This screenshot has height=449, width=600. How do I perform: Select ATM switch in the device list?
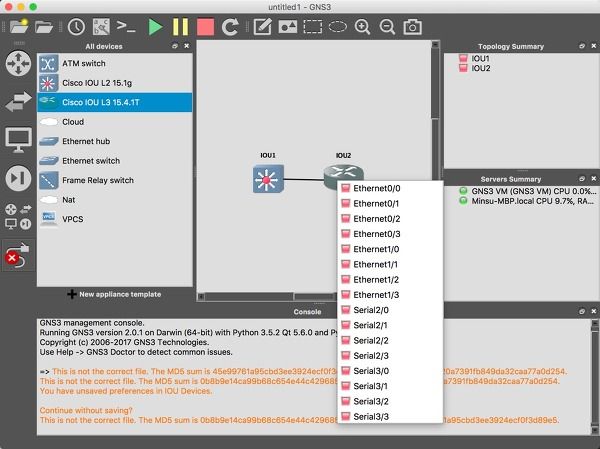click(x=115, y=64)
